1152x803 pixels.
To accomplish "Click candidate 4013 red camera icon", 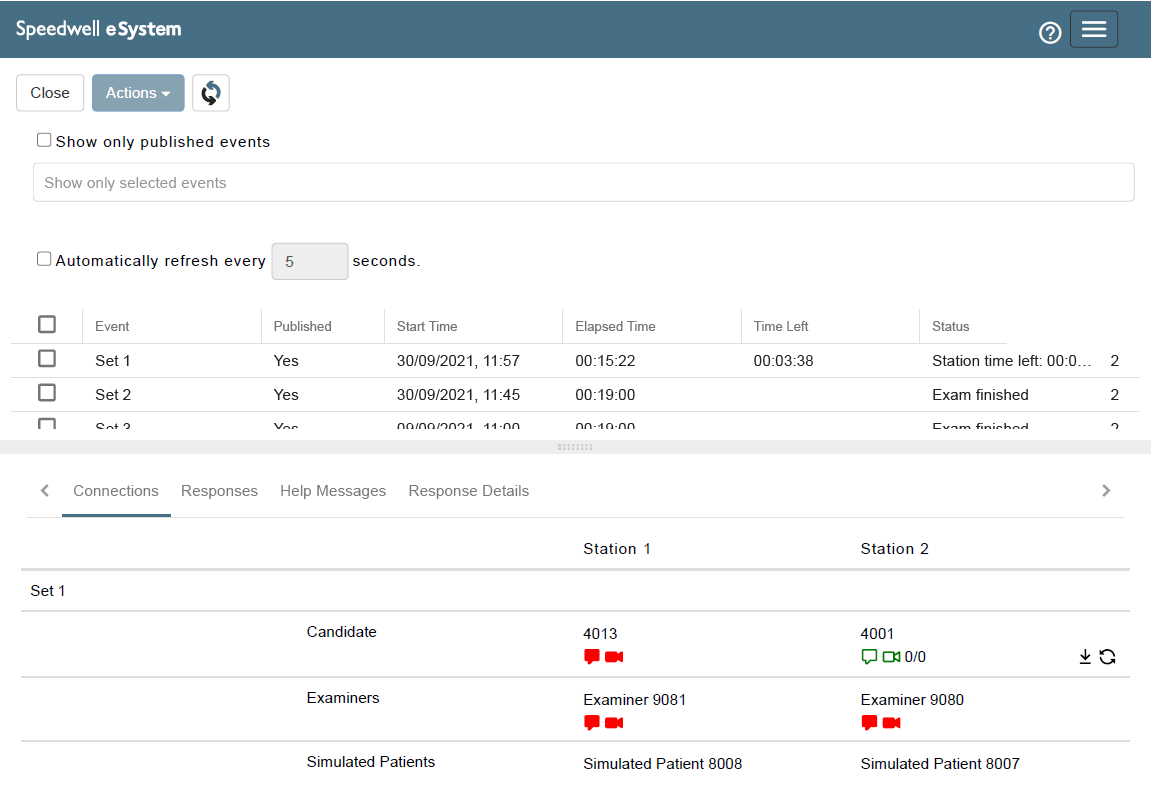I will click(x=614, y=657).
